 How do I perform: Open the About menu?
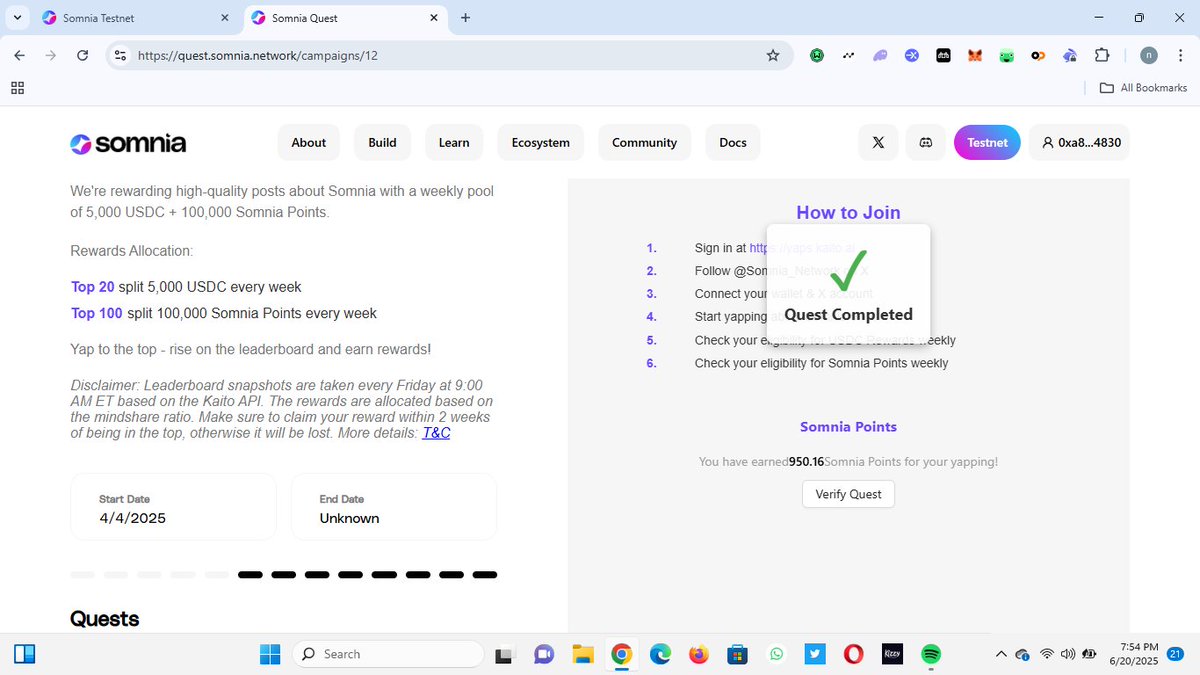(309, 143)
